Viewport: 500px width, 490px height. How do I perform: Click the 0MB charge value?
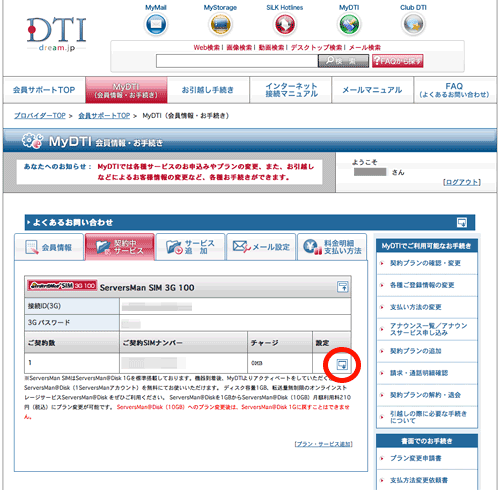click(257, 363)
